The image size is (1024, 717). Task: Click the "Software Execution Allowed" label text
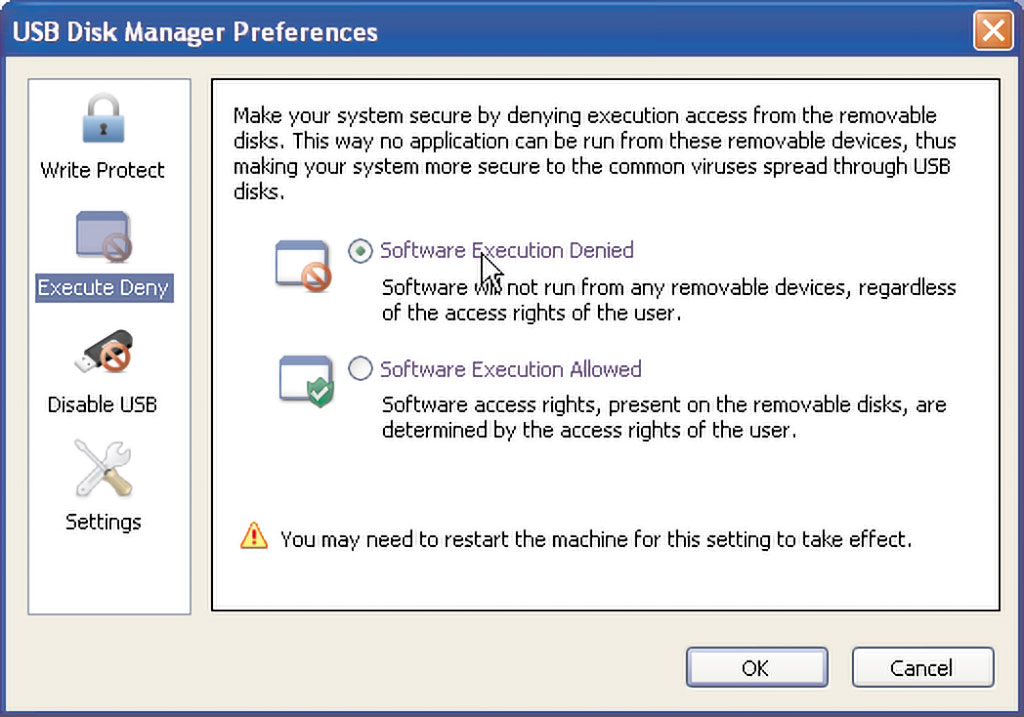point(511,369)
